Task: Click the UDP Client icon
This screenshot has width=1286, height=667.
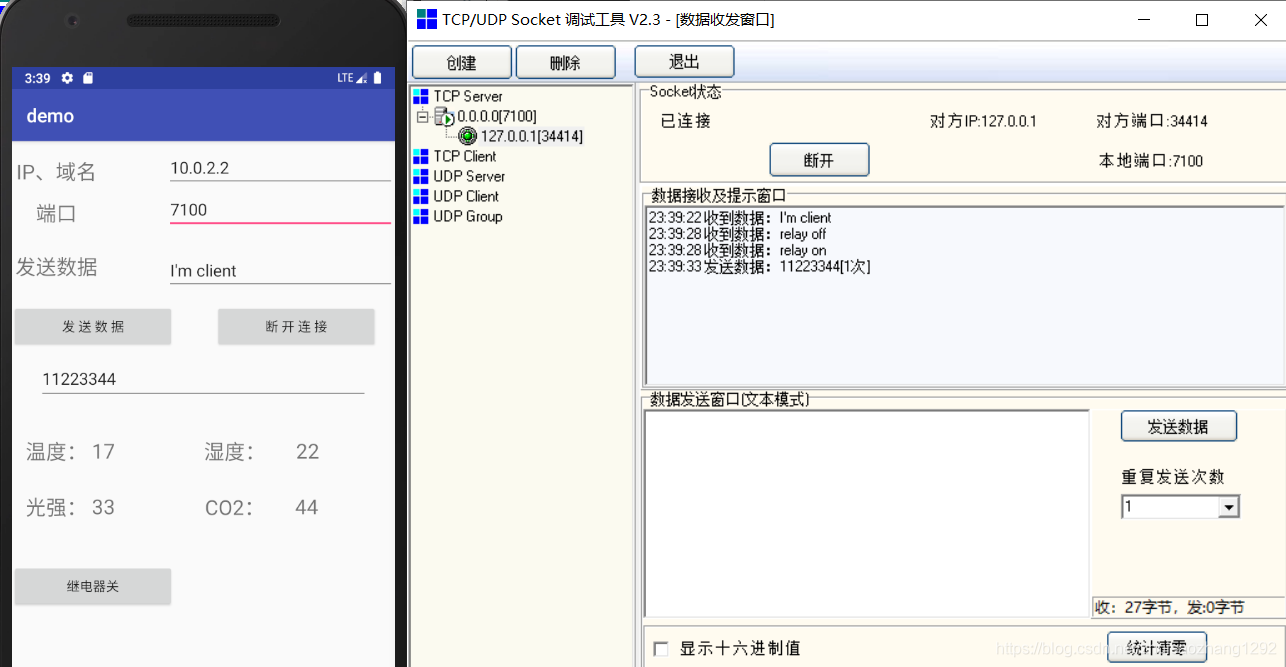Action: pyautogui.click(x=421, y=196)
